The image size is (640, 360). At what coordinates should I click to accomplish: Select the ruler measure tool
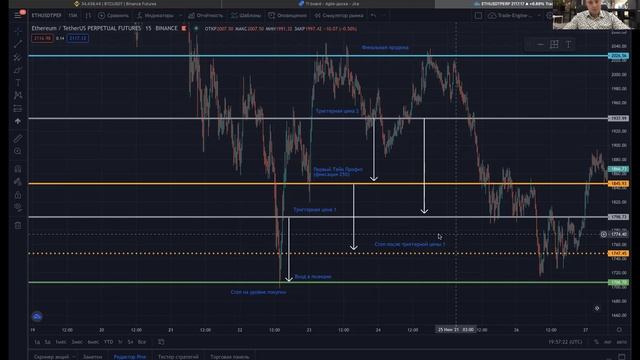pyautogui.click(x=18, y=139)
